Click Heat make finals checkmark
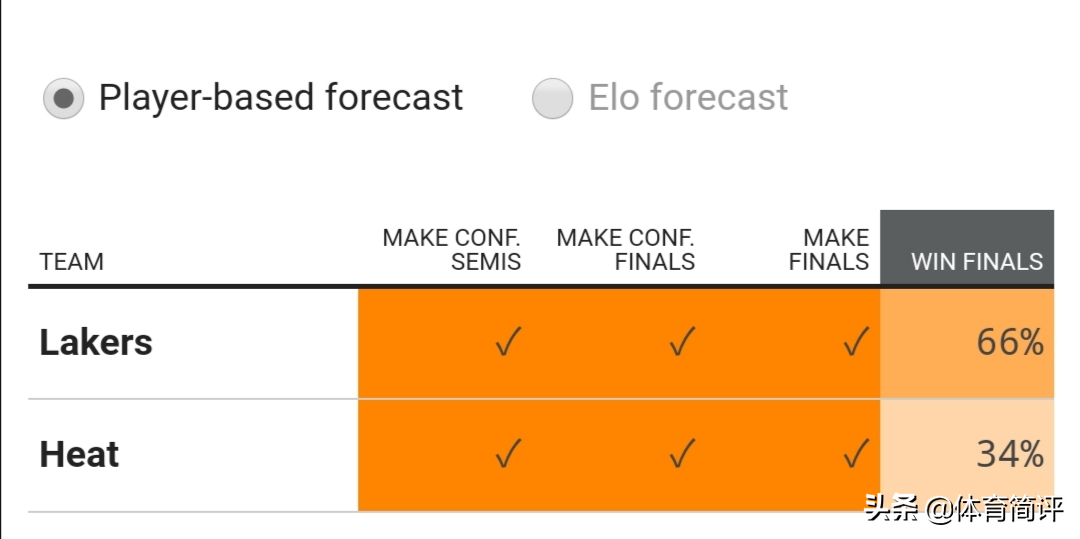The image size is (1080, 539). pyautogui.click(x=855, y=456)
